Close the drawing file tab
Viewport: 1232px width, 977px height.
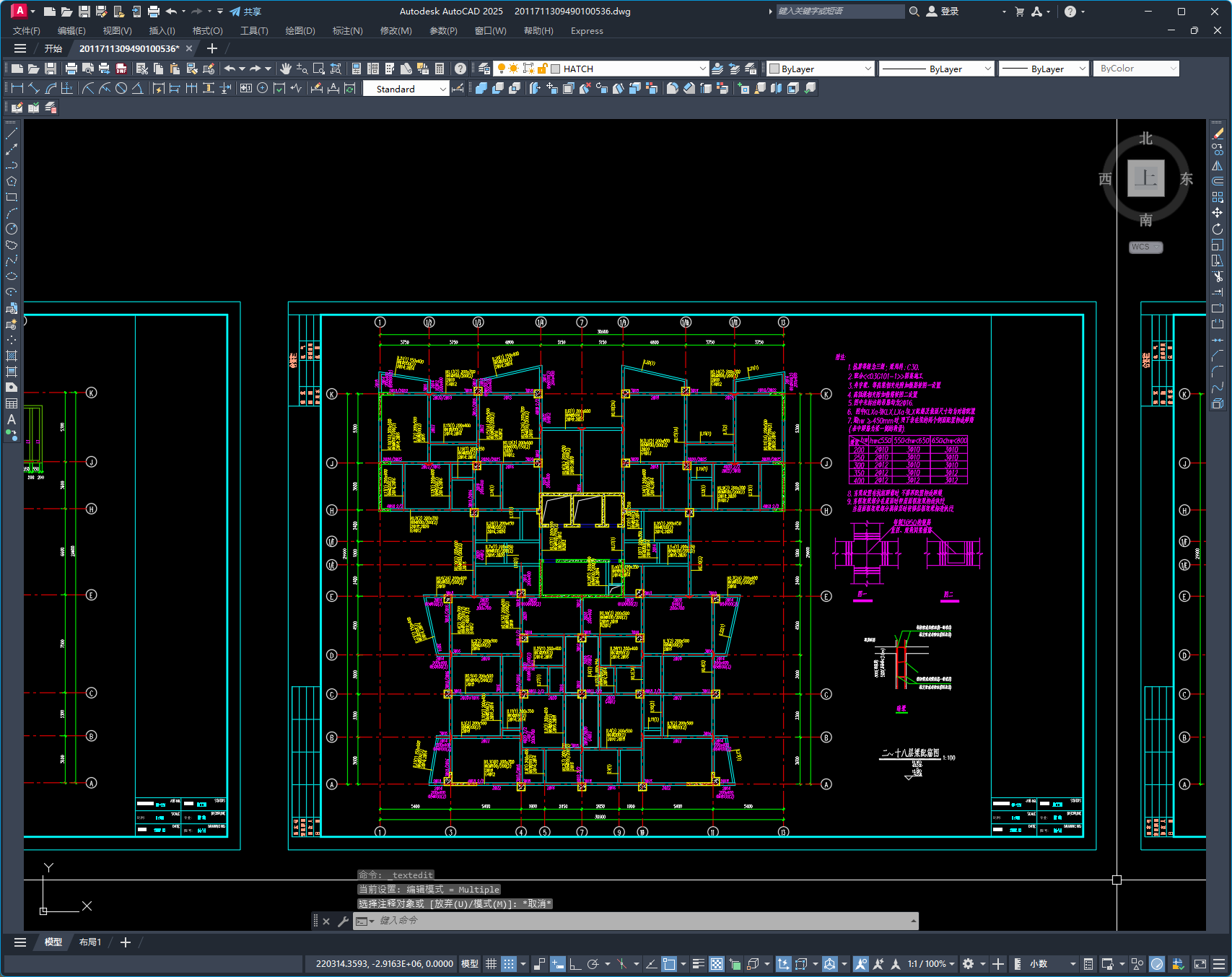(189, 48)
